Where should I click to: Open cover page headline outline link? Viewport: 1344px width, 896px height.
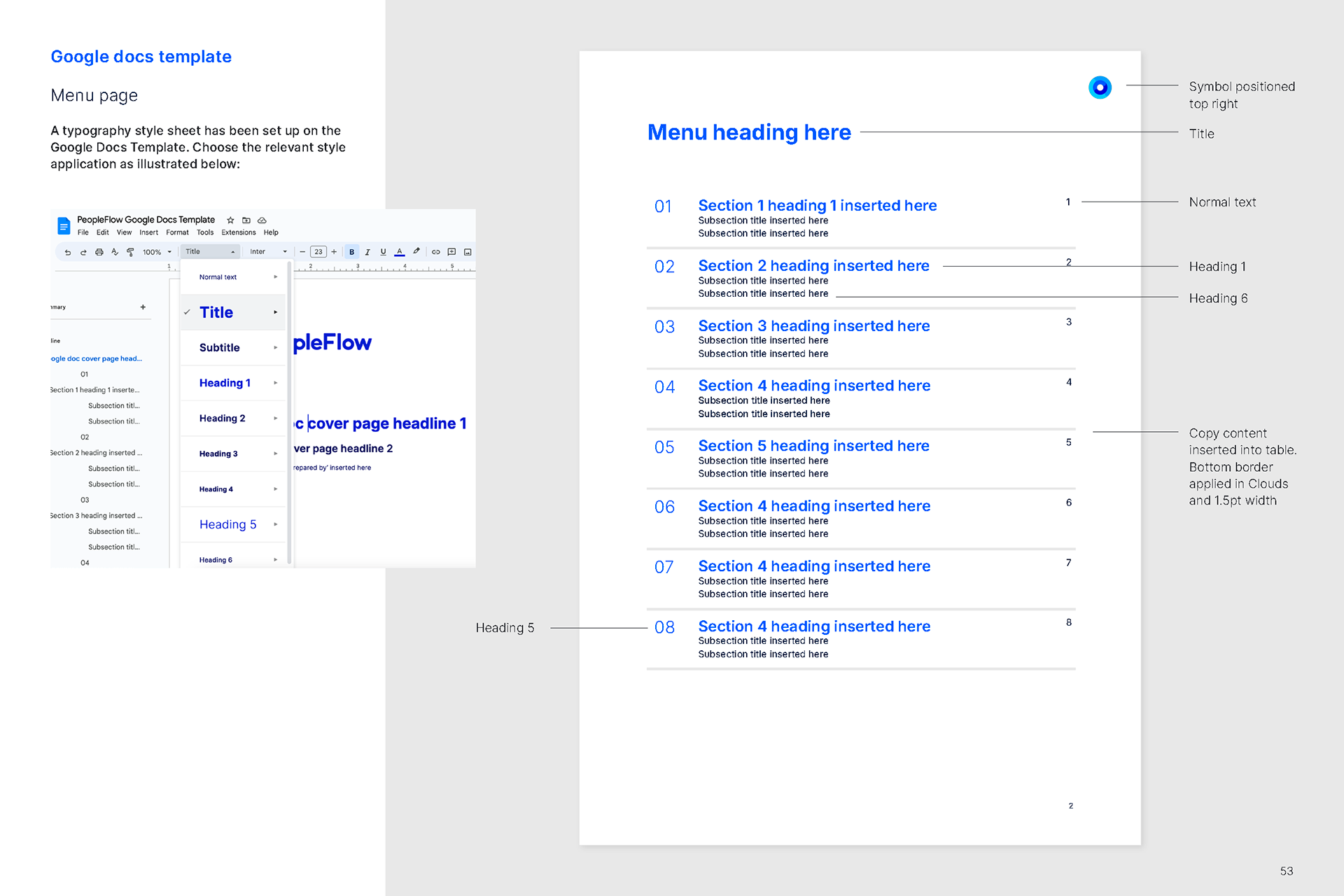pyautogui.click(x=97, y=358)
